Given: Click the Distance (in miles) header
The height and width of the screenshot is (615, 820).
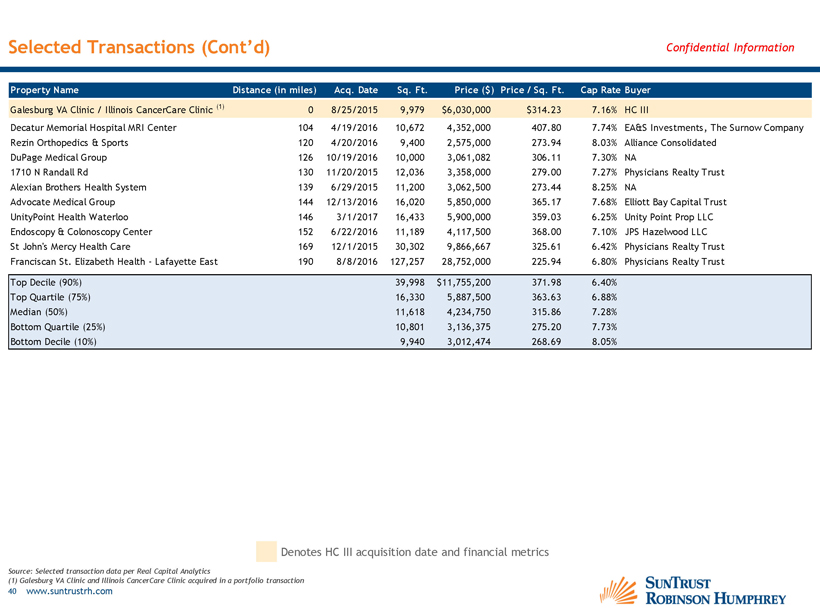Looking at the screenshot, I should (x=273, y=89).
